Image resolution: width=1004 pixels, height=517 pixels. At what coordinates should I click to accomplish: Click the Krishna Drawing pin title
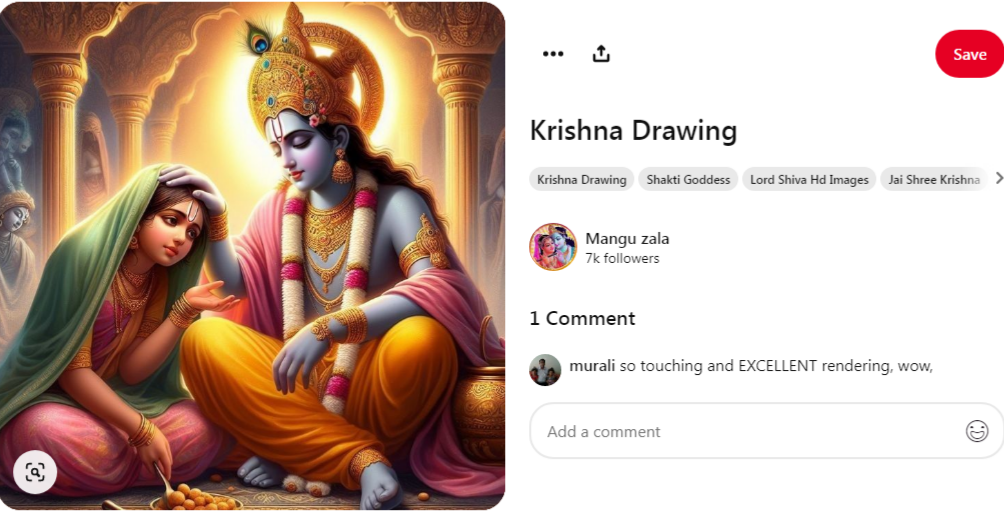point(633,131)
